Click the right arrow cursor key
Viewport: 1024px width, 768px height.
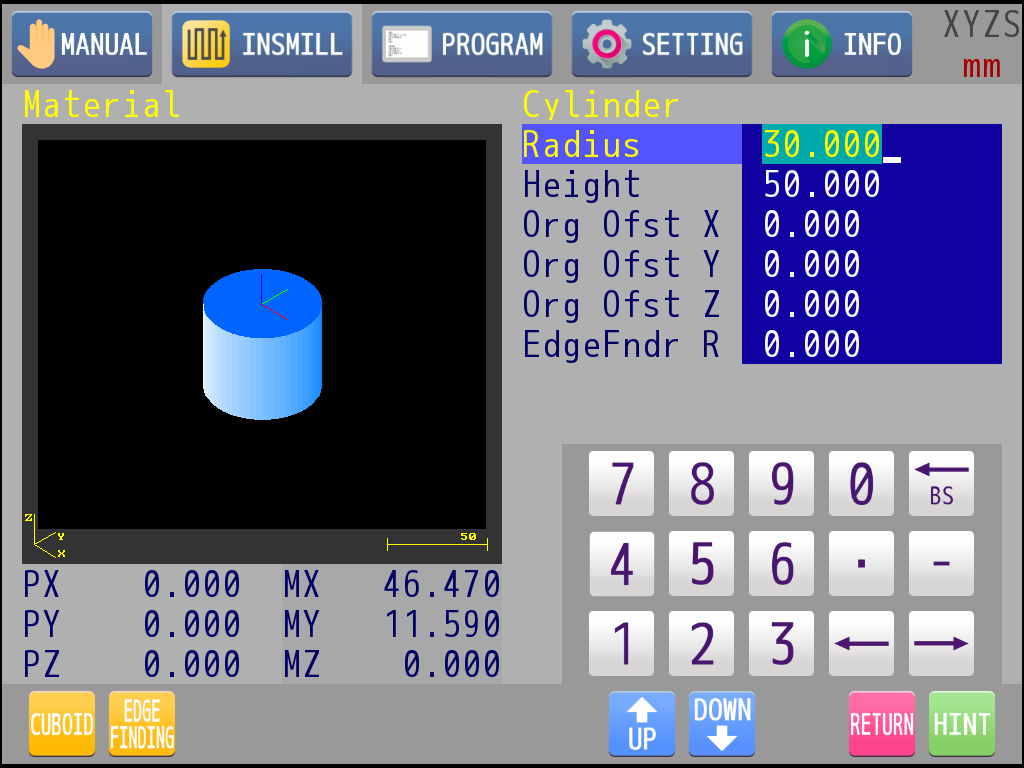941,643
